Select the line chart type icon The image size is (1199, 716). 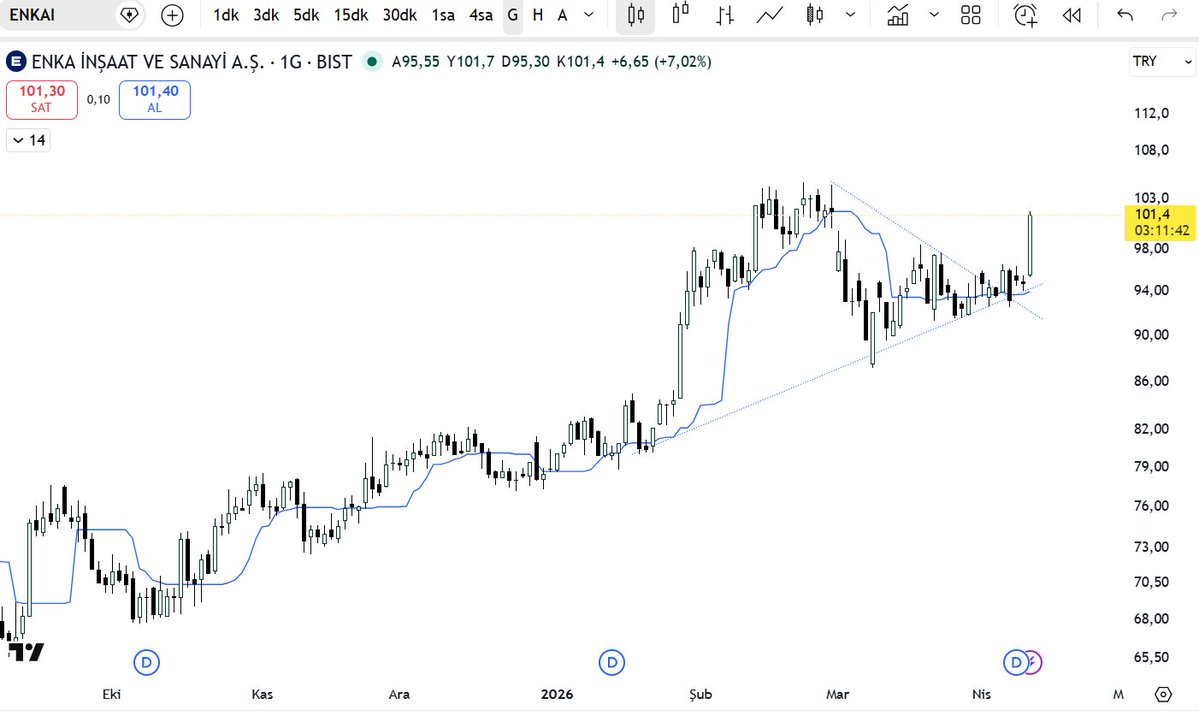click(769, 15)
